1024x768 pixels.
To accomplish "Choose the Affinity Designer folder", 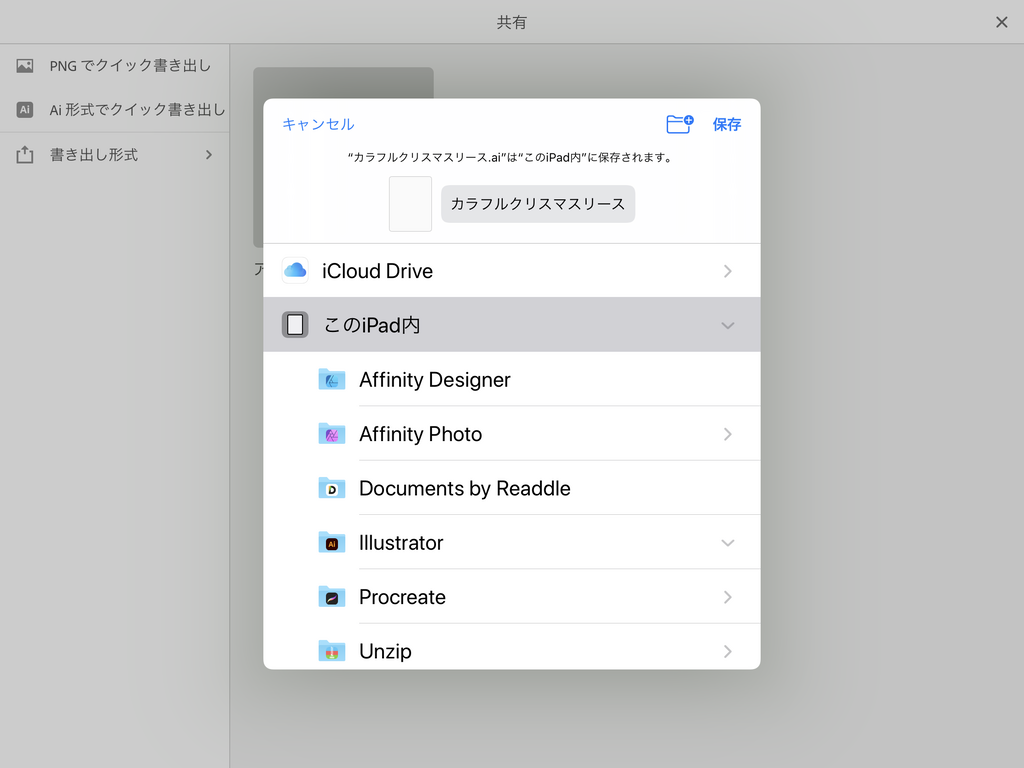I will click(x=511, y=379).
